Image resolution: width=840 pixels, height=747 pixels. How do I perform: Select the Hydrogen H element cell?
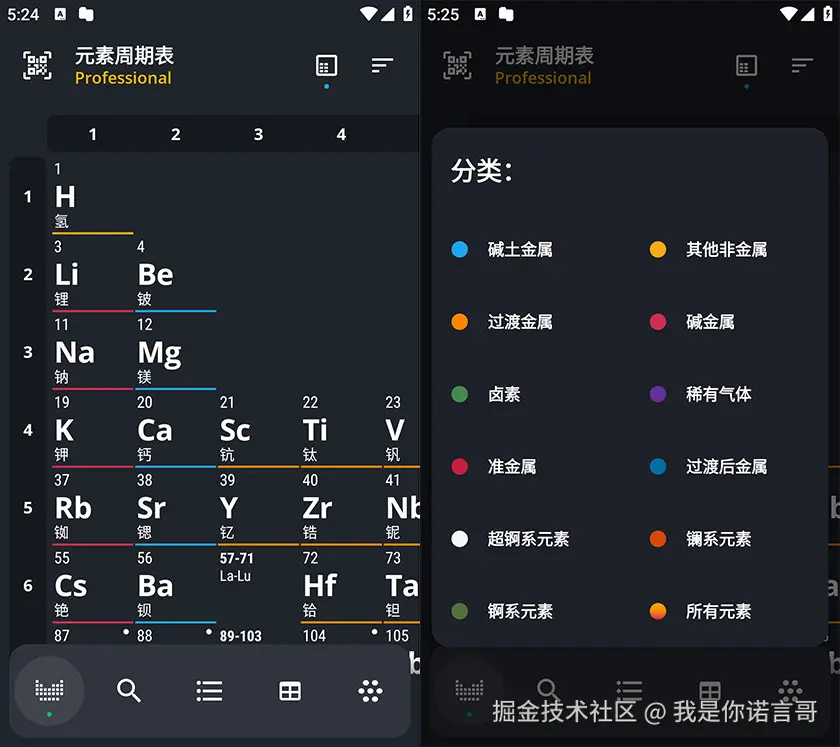tap(93, 197)
